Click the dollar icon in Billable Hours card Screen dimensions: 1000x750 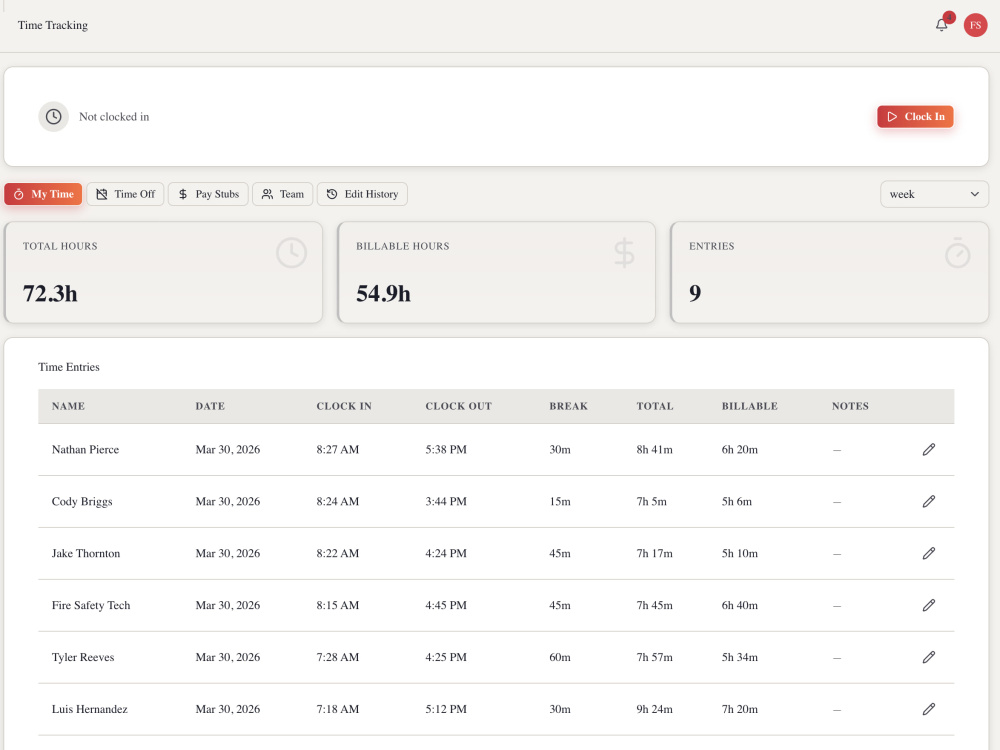624,253
